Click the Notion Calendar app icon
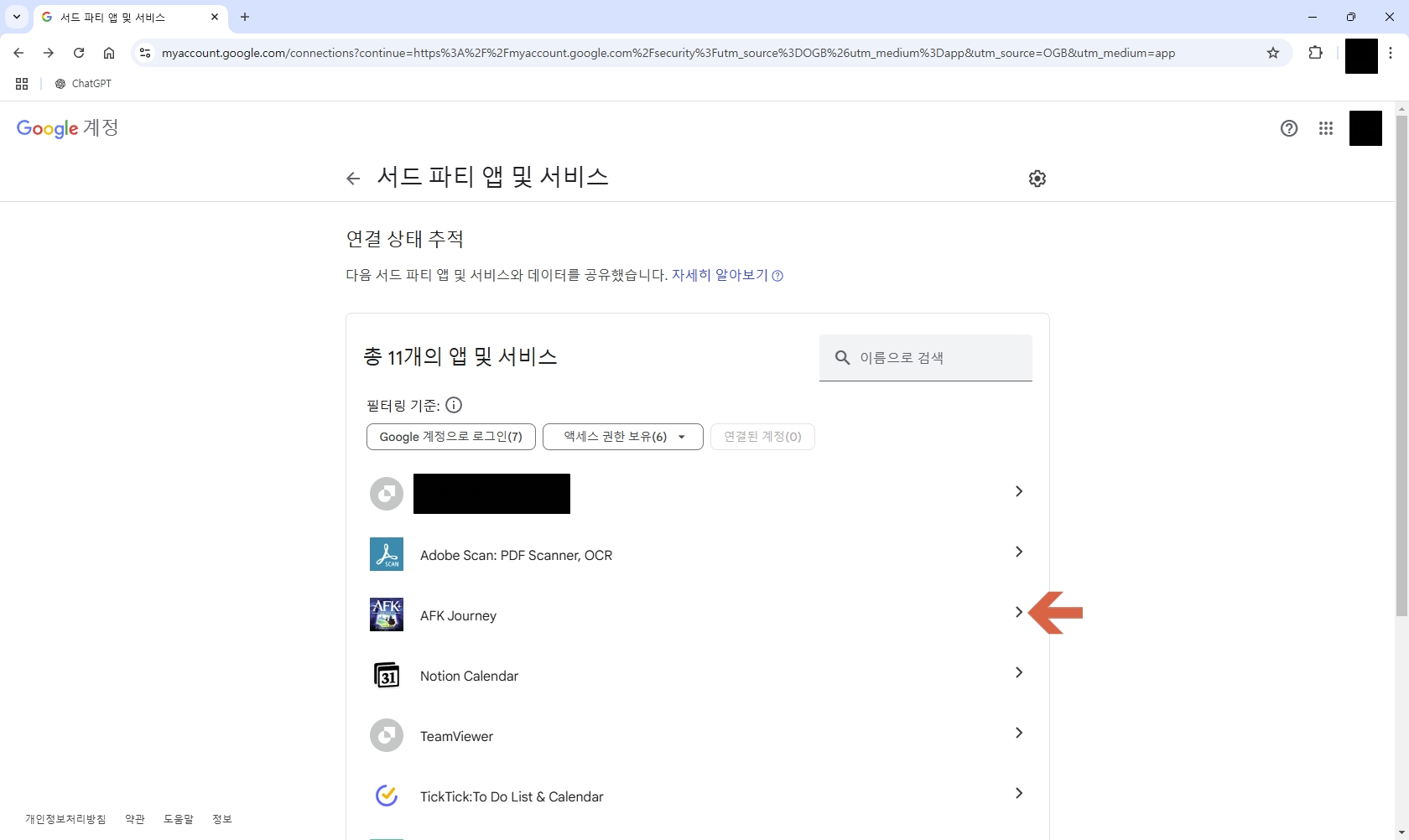This screenshot has height=840, width=1409. click(387, 675)
